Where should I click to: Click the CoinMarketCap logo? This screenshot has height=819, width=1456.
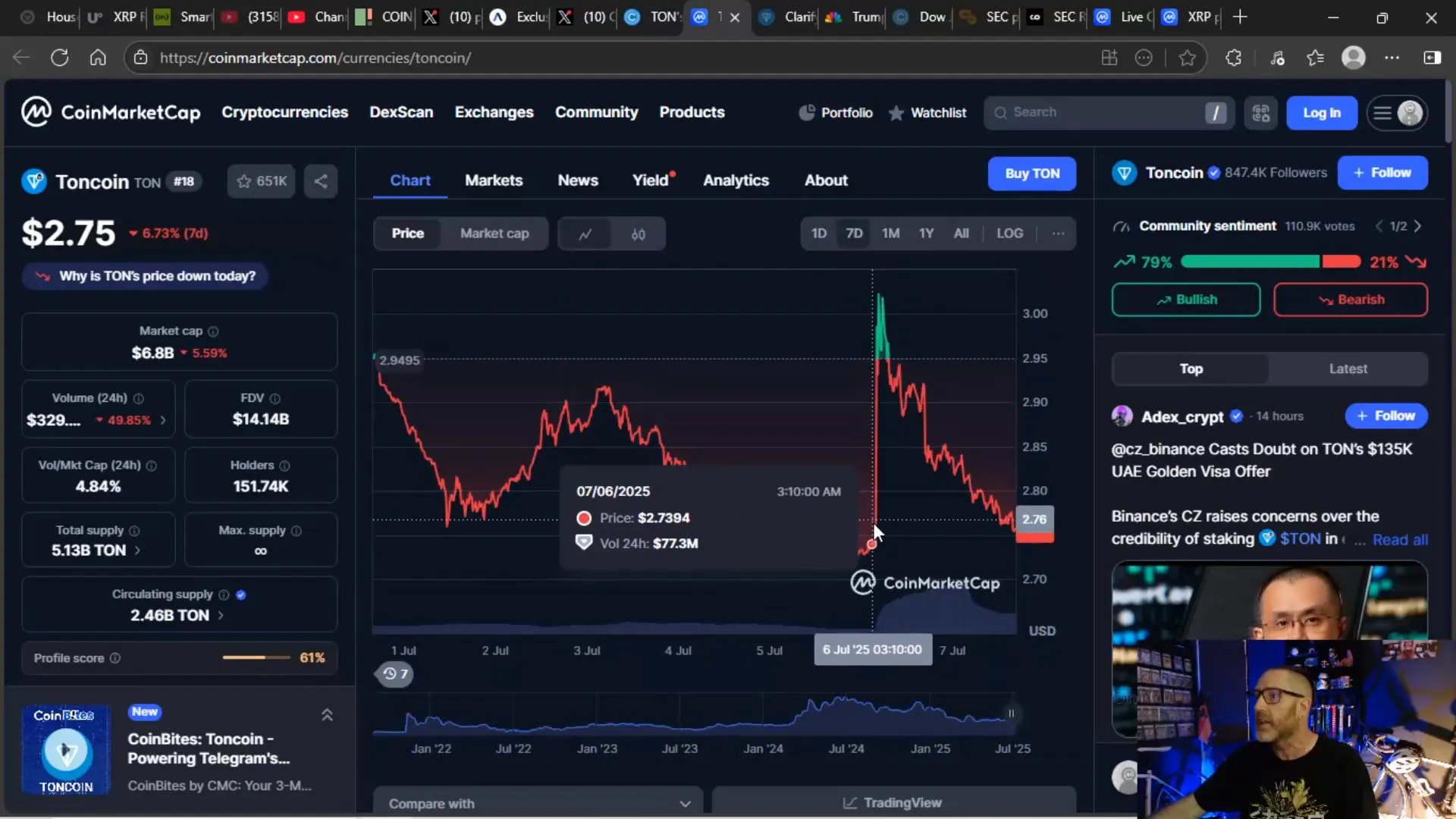point(111,112)
